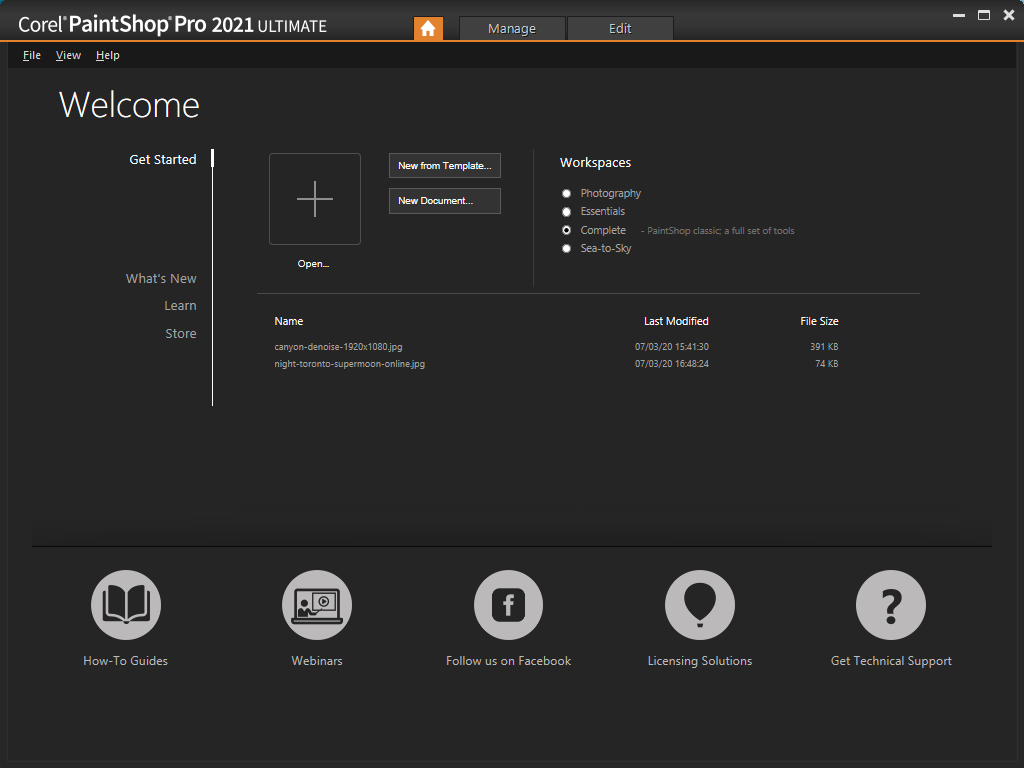Open the What's New section
Screen dimensions: 1024x768
click(161, 279)
